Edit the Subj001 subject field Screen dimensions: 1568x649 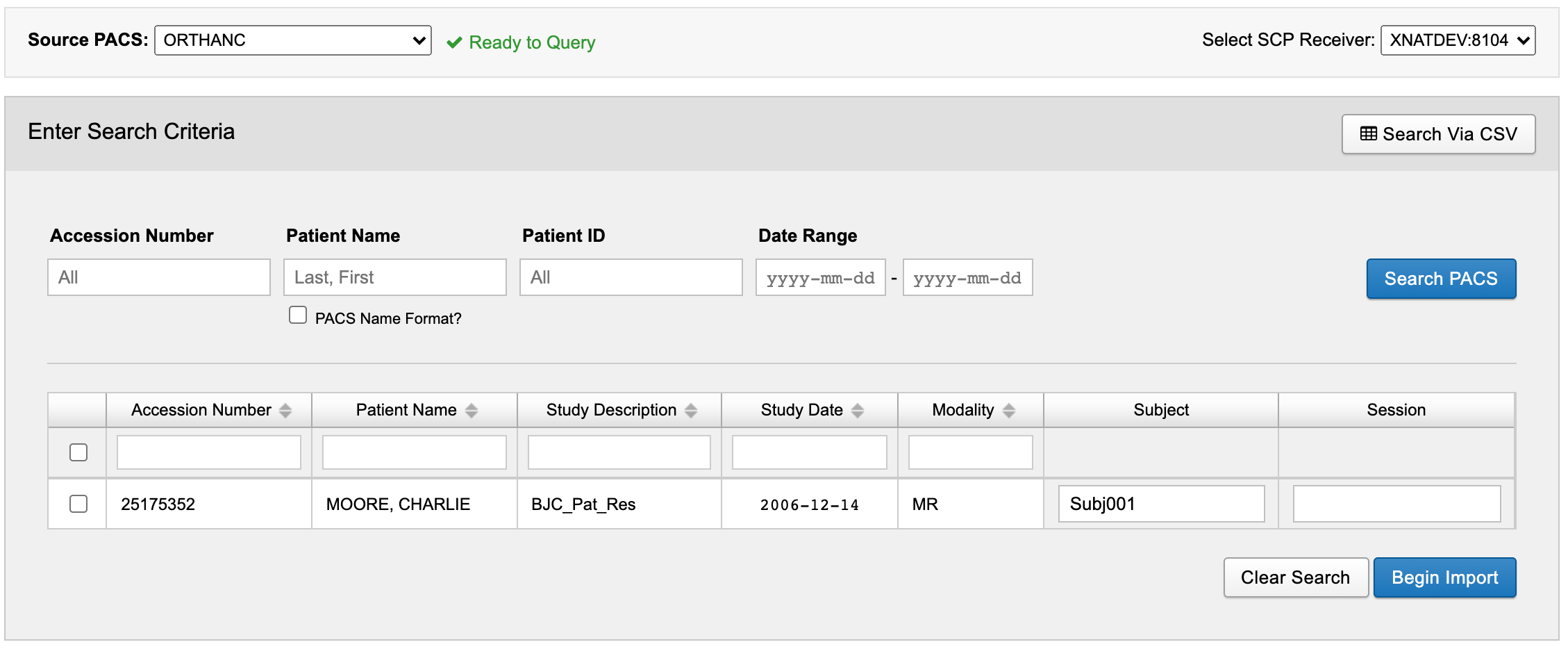[x=1161, y=504]
